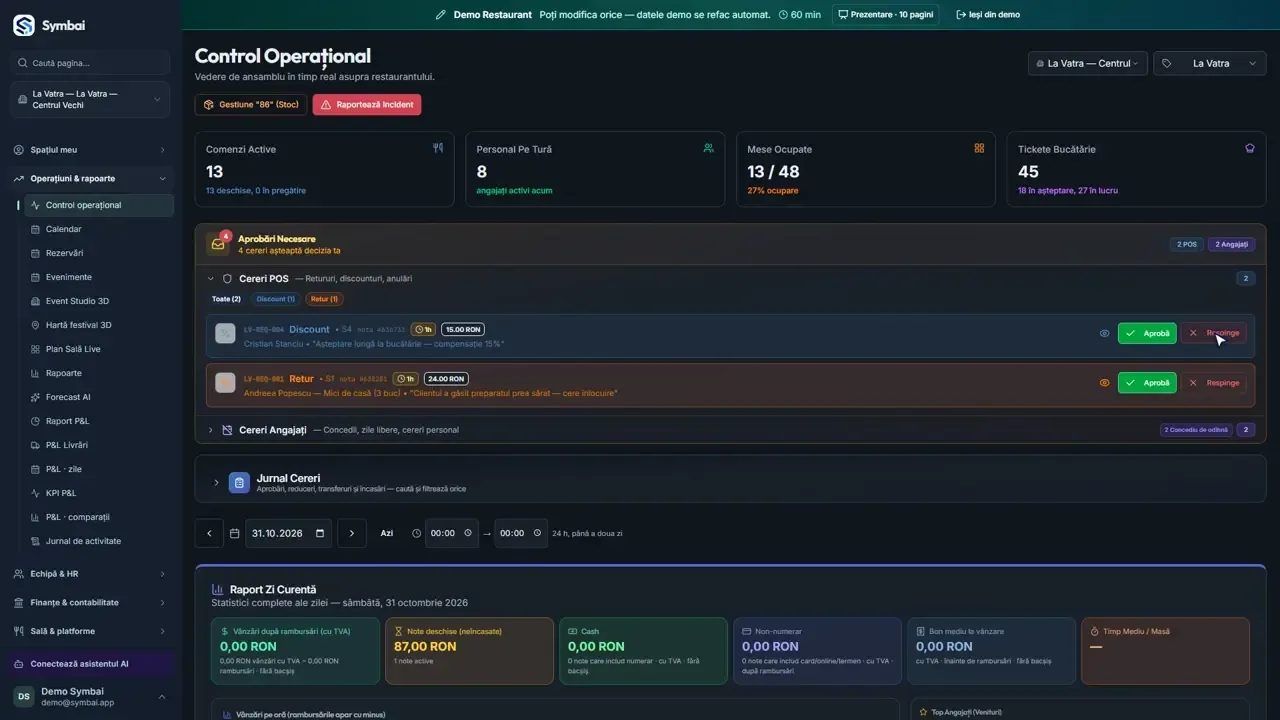Select the Discount (1) filter tab
The image size is (1280, 720).
276,299
